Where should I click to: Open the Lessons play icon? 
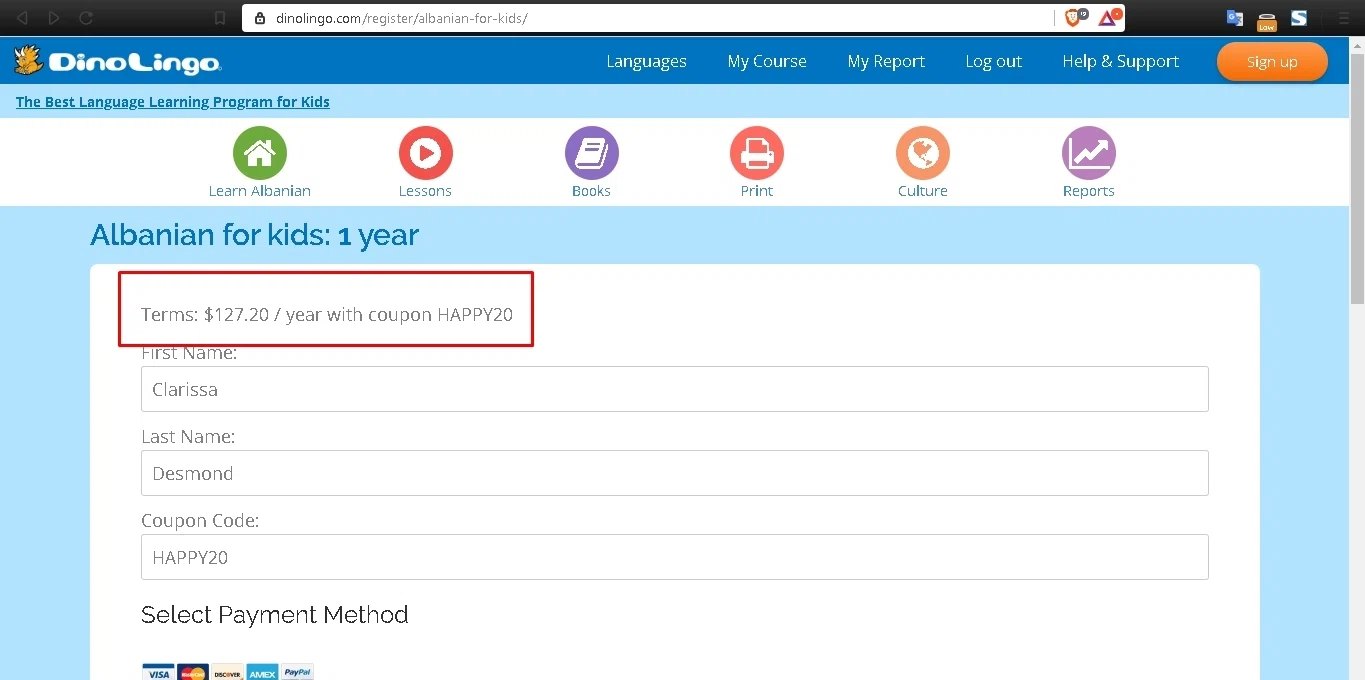(426, 153)
